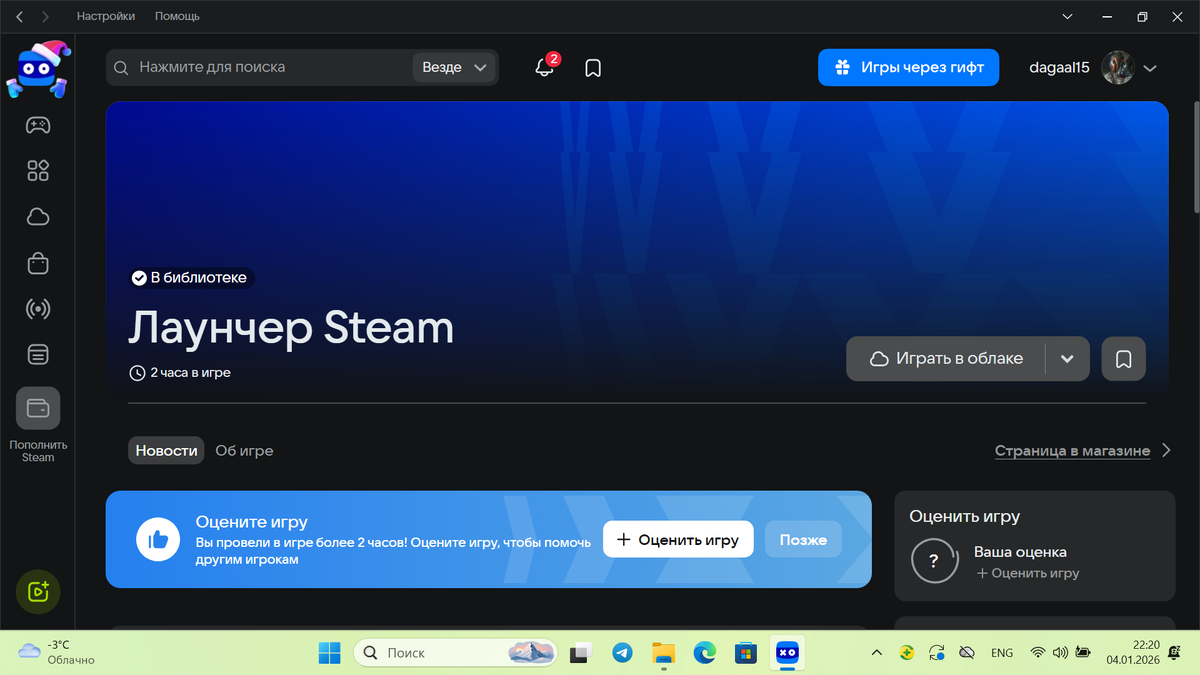Open the shopping bag store section

point(38,263)
